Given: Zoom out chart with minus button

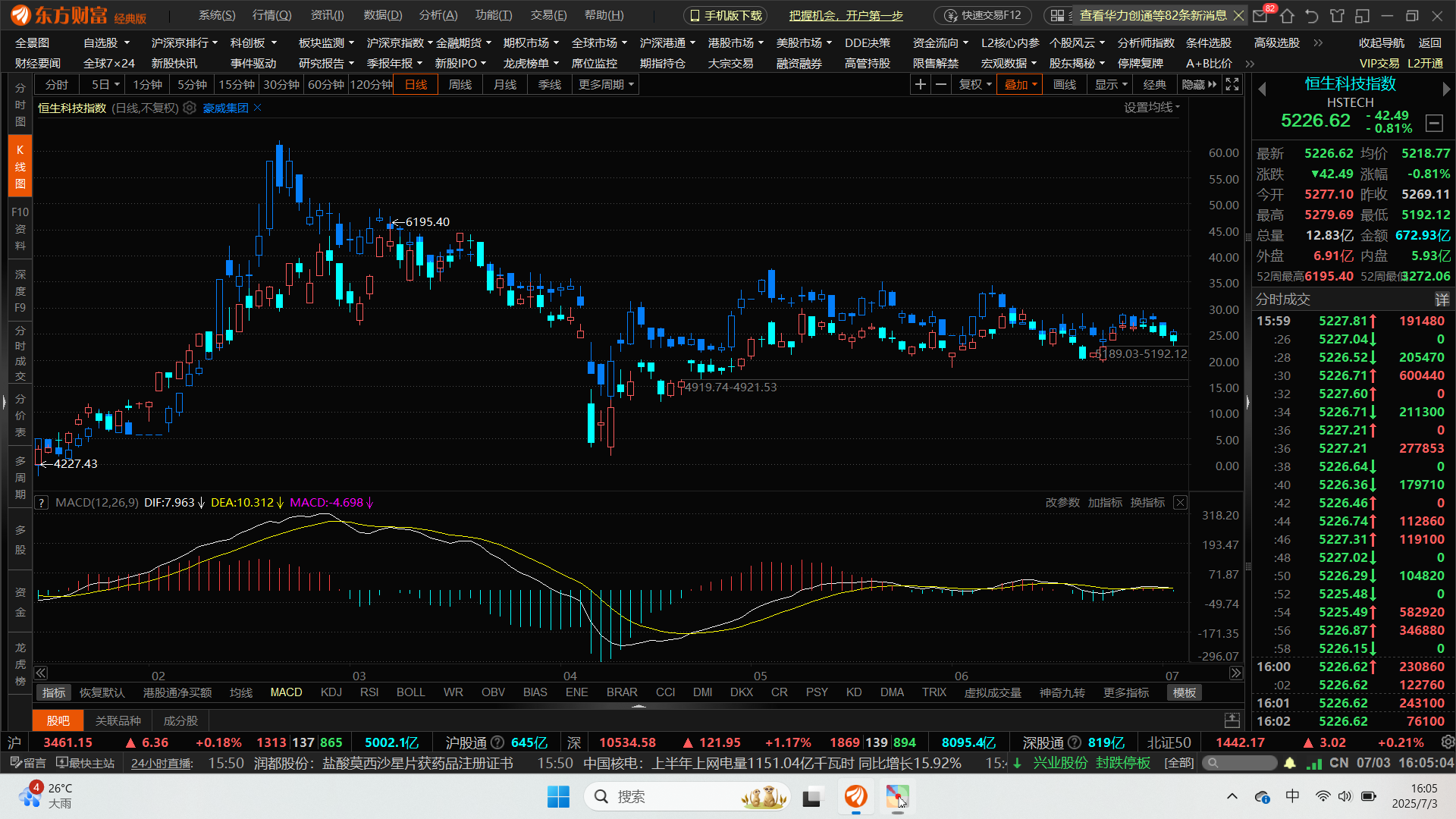Looking at the screenshot, I should 940,84.
